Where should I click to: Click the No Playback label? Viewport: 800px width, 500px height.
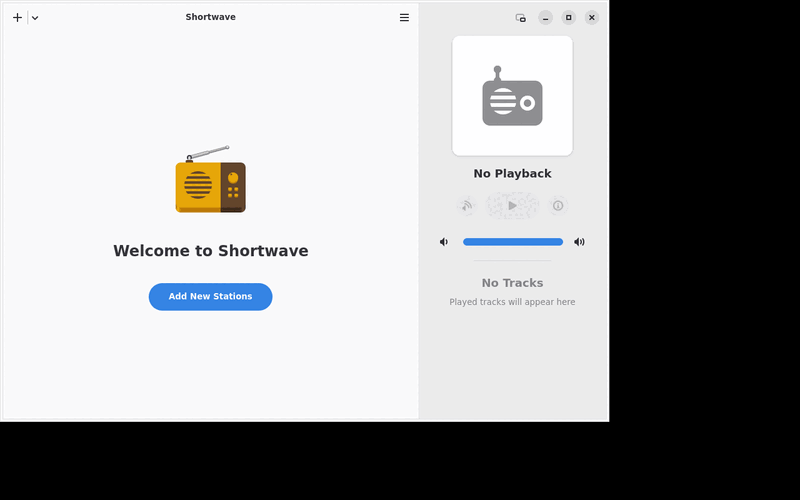pos(512,173)
